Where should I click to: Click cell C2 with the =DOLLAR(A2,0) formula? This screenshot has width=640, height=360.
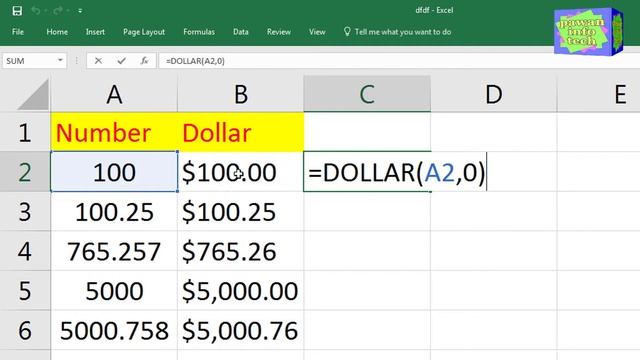(x=367, y=172)
